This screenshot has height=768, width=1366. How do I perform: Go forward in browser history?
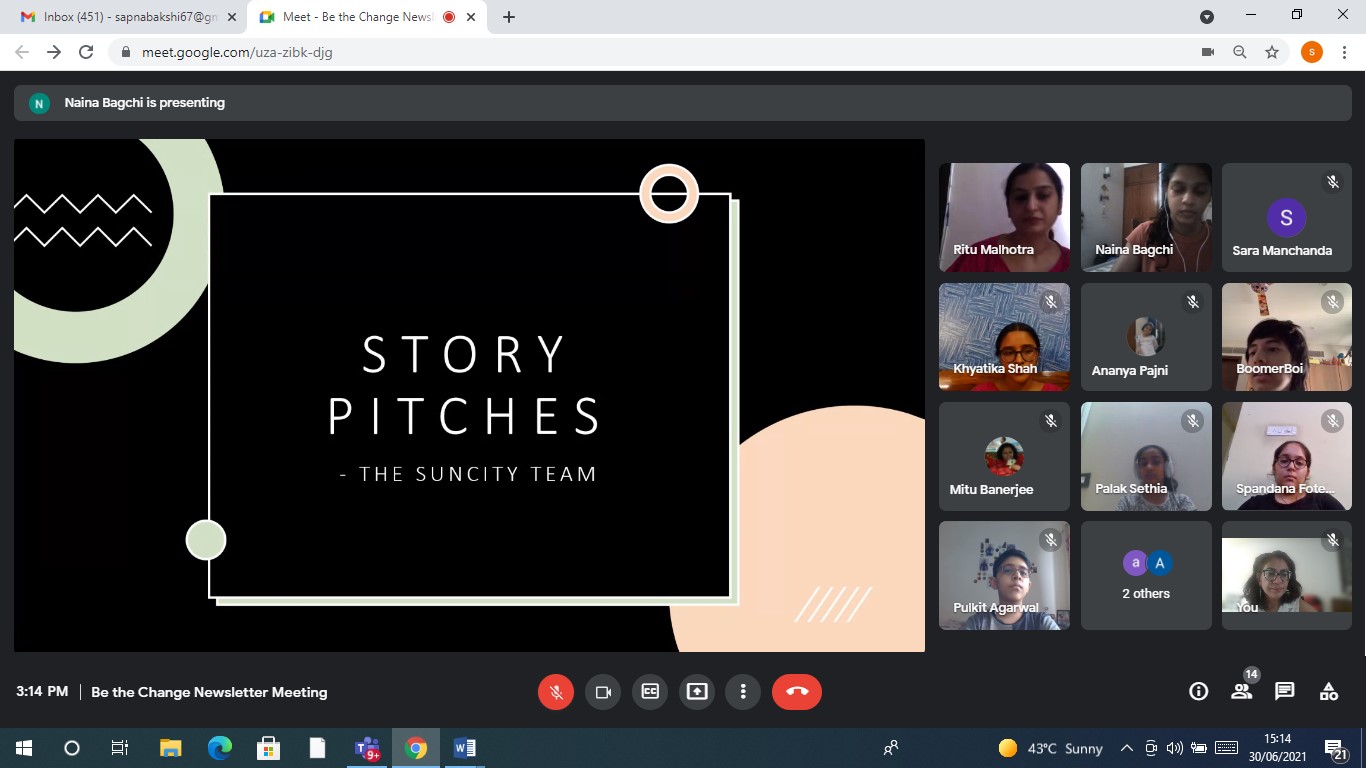[x=54, y=52]
